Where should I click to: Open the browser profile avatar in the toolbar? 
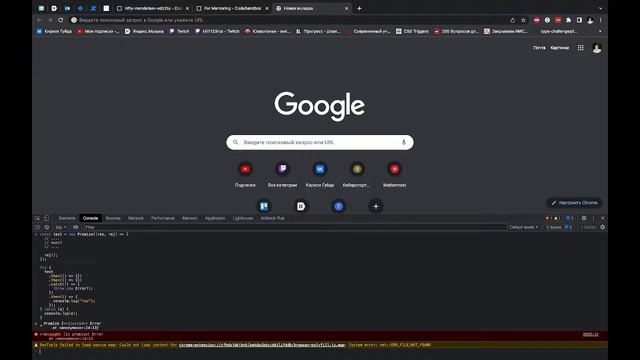click(x=590, y=20)
